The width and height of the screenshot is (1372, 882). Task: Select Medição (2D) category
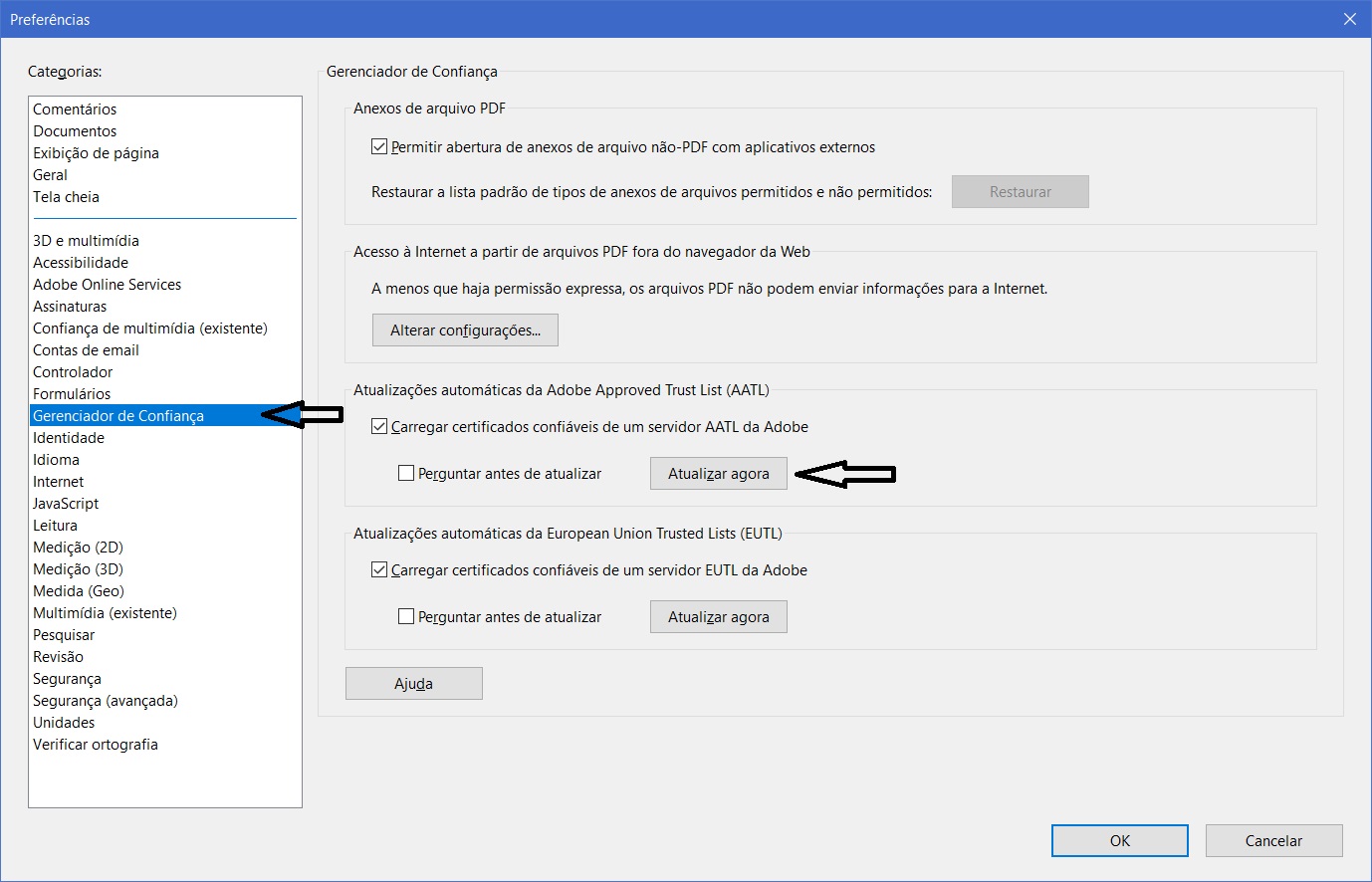click(78, 548)
